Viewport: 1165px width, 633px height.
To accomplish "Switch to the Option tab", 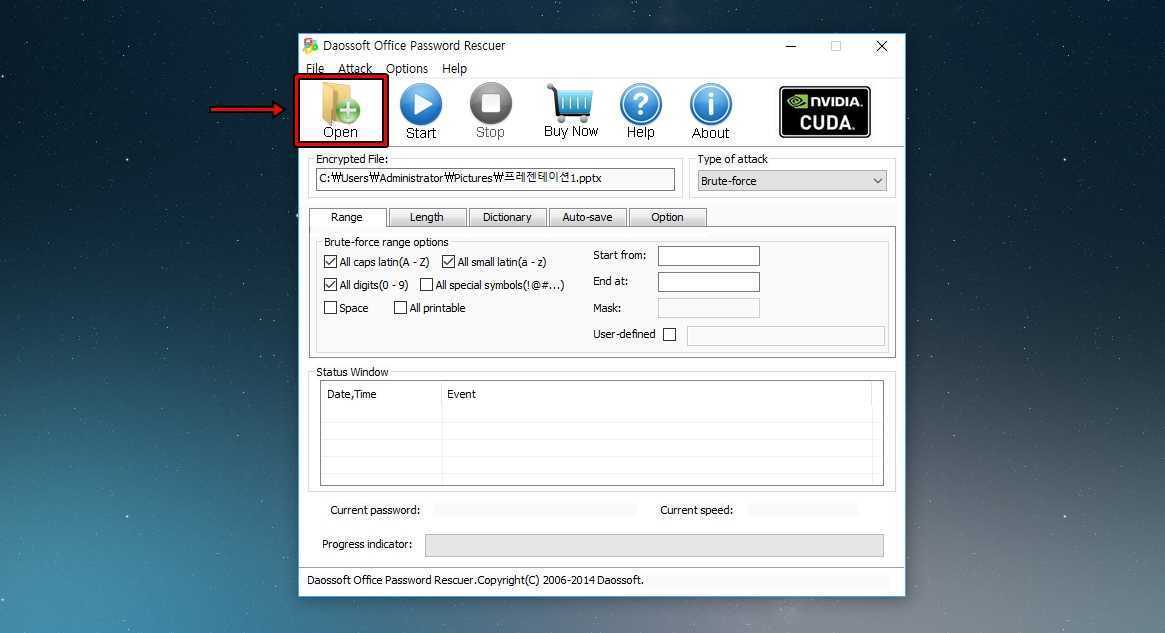I will (667, 217).
